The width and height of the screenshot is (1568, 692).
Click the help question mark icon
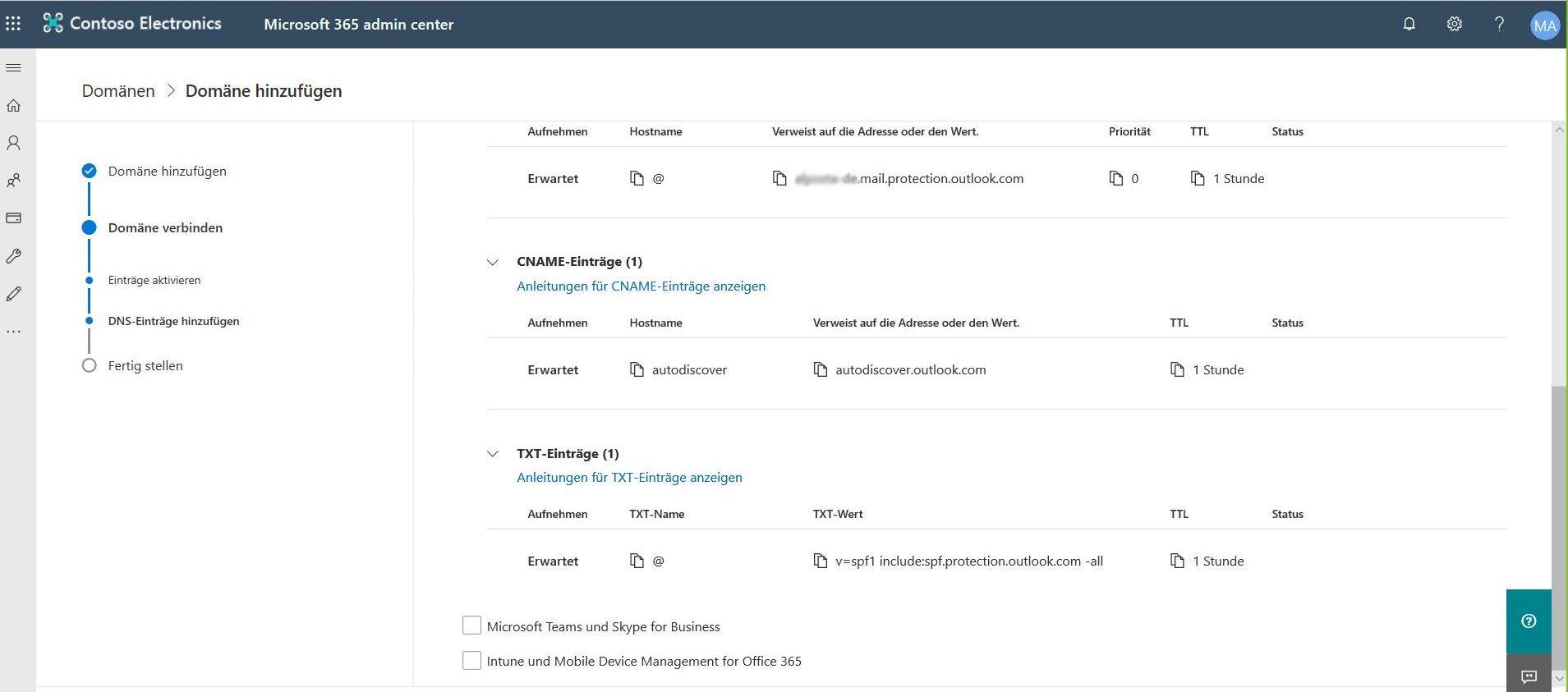[1499, 24]
